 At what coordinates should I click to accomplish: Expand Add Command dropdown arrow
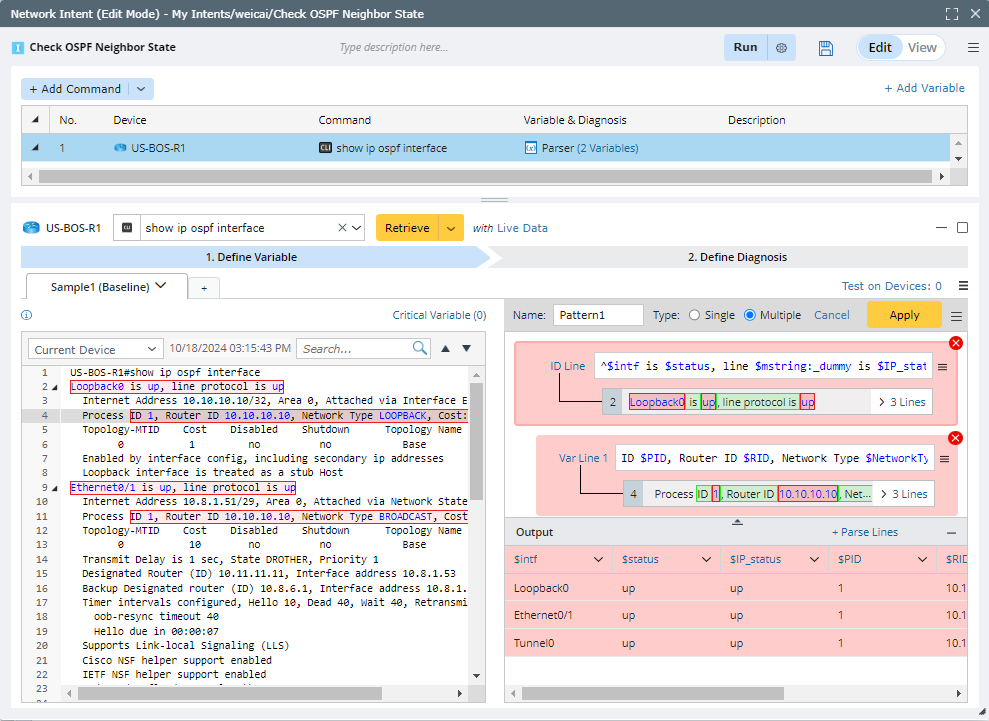pos(141,89)
